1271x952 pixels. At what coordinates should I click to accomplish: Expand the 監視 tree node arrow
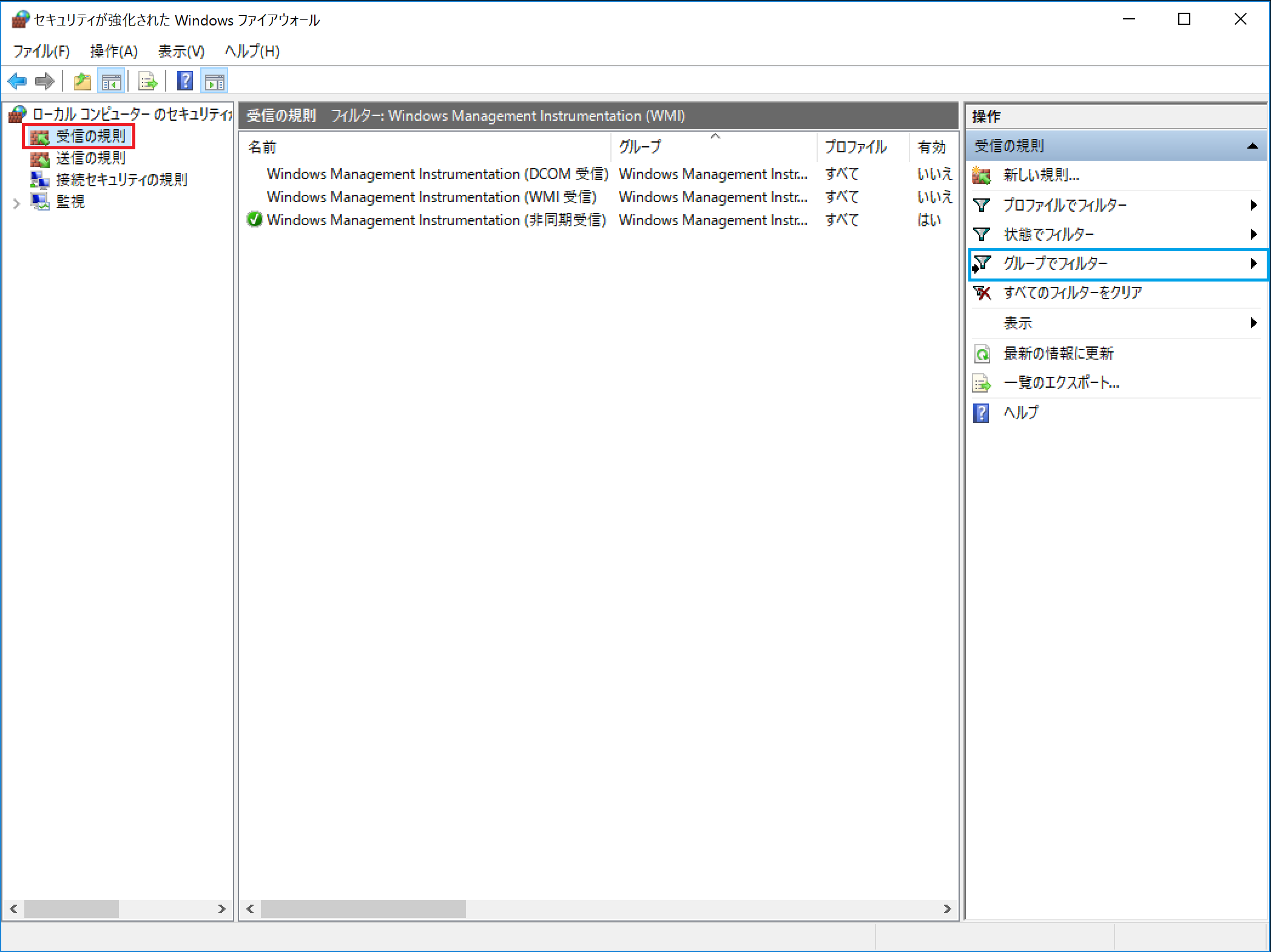click(x=16, y=203)
